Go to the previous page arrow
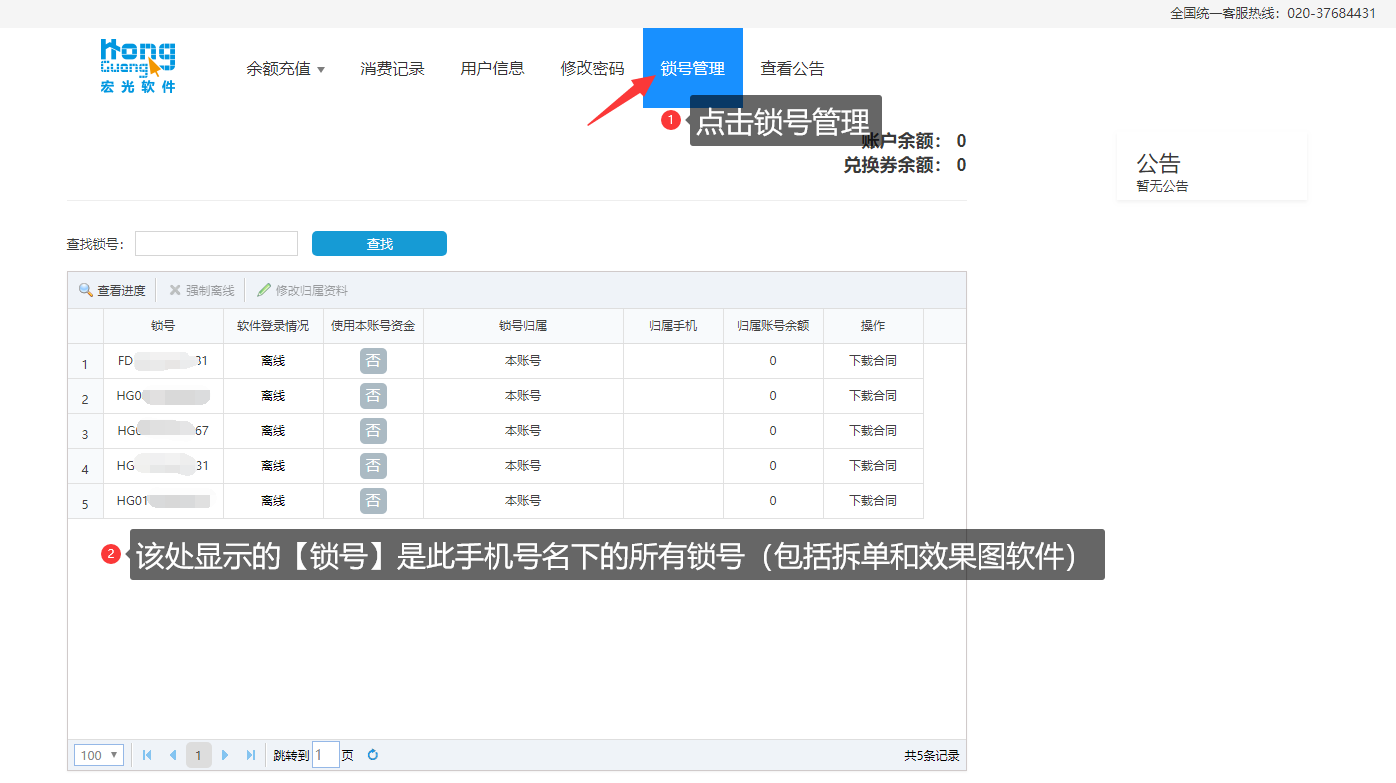 point(173,755)
